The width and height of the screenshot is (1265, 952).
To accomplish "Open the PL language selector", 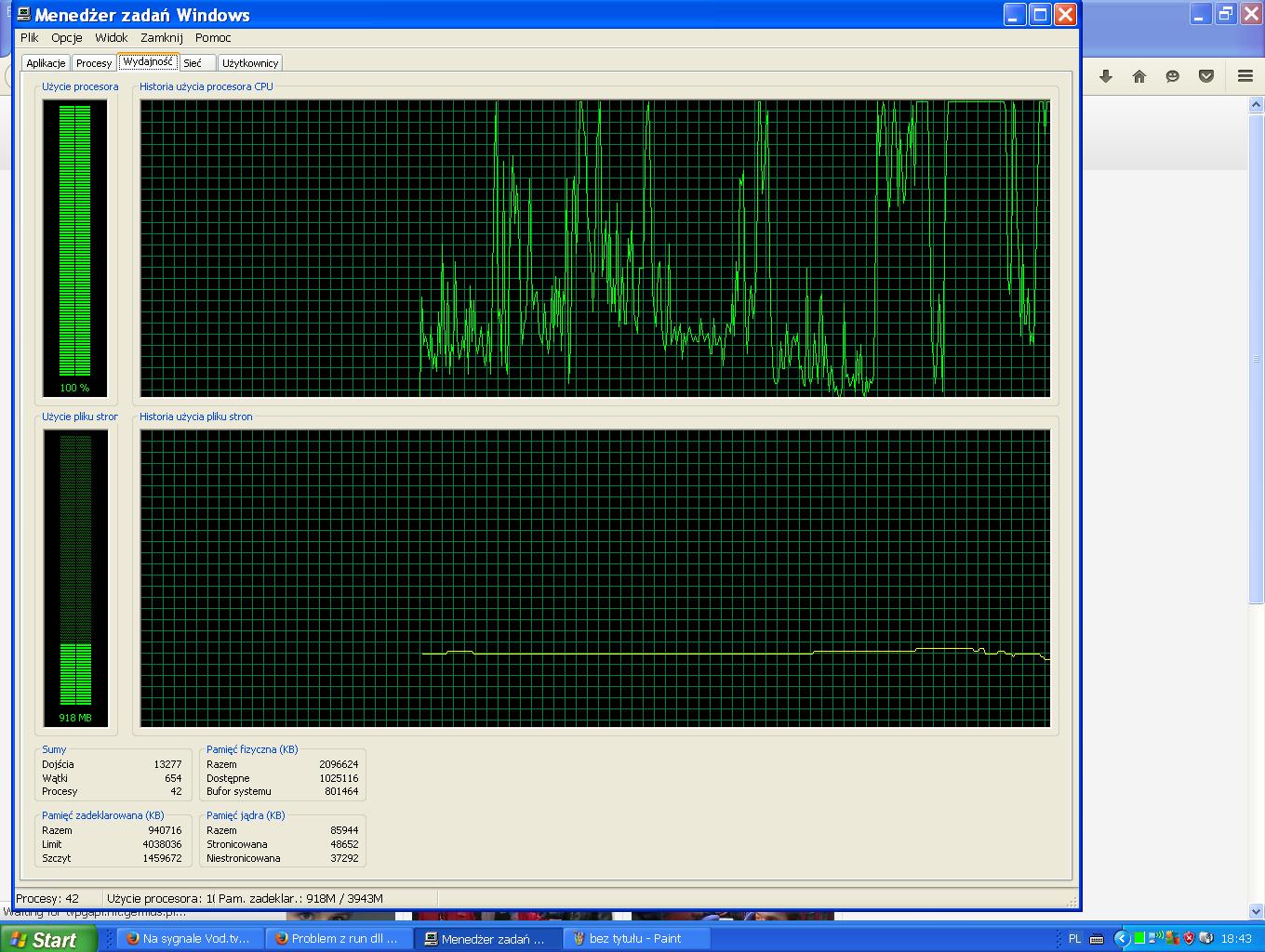I will [x=1074, y=938].
